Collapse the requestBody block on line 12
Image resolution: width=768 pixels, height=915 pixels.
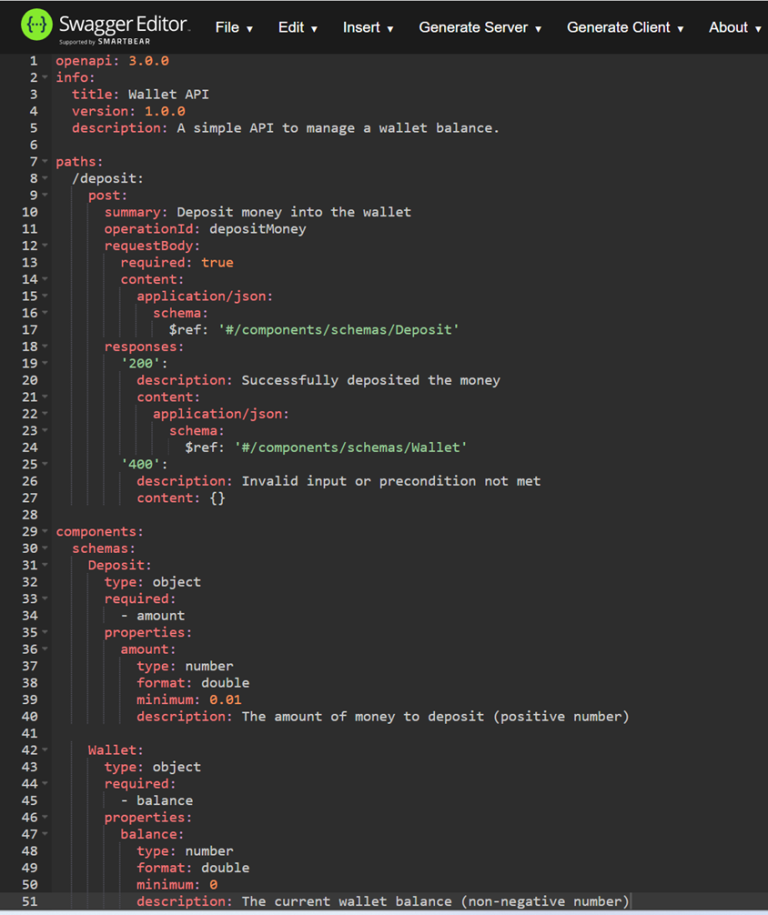pyautogui.click(x=45, y=246)
